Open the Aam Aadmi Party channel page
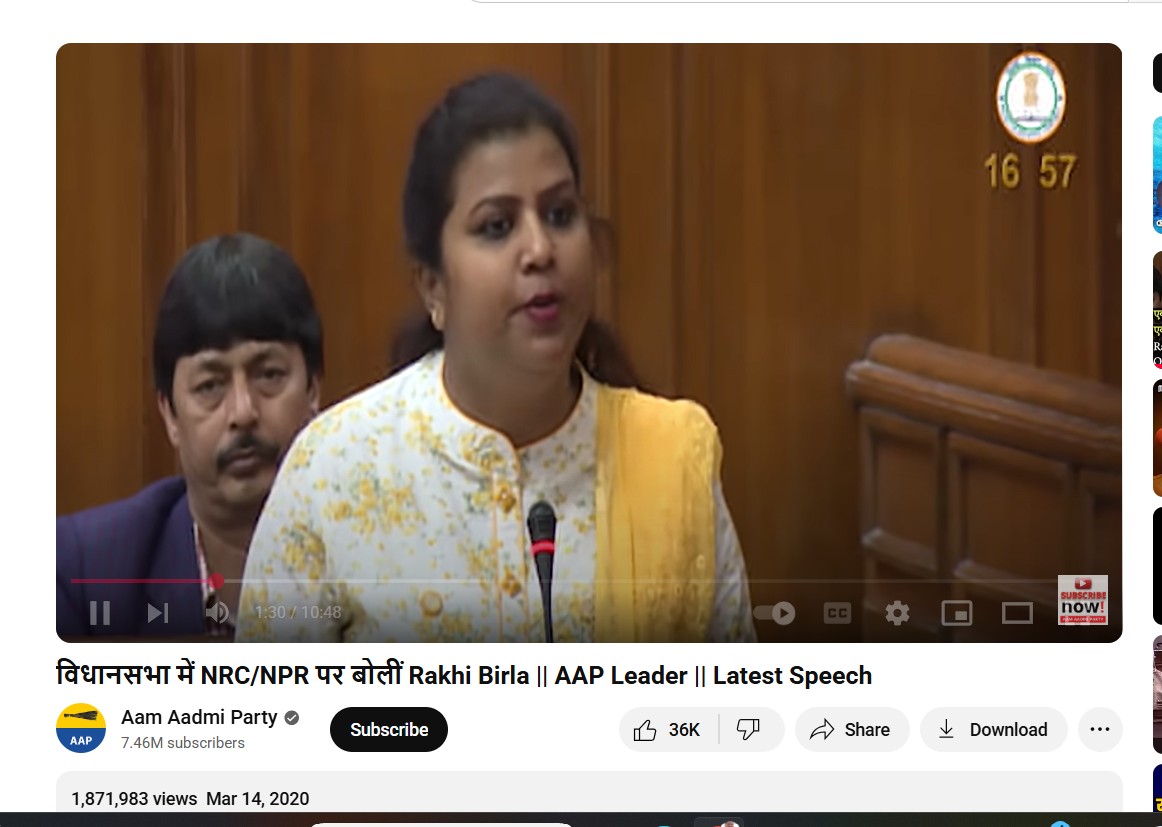 click(x=198, y=717)
